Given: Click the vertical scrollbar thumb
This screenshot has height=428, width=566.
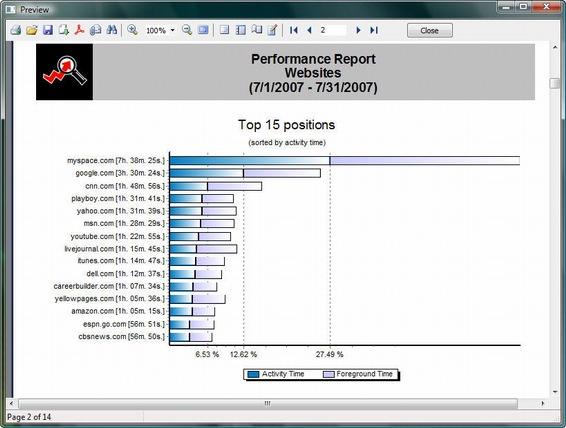Looking at the screenshot, I should [555, 83].
